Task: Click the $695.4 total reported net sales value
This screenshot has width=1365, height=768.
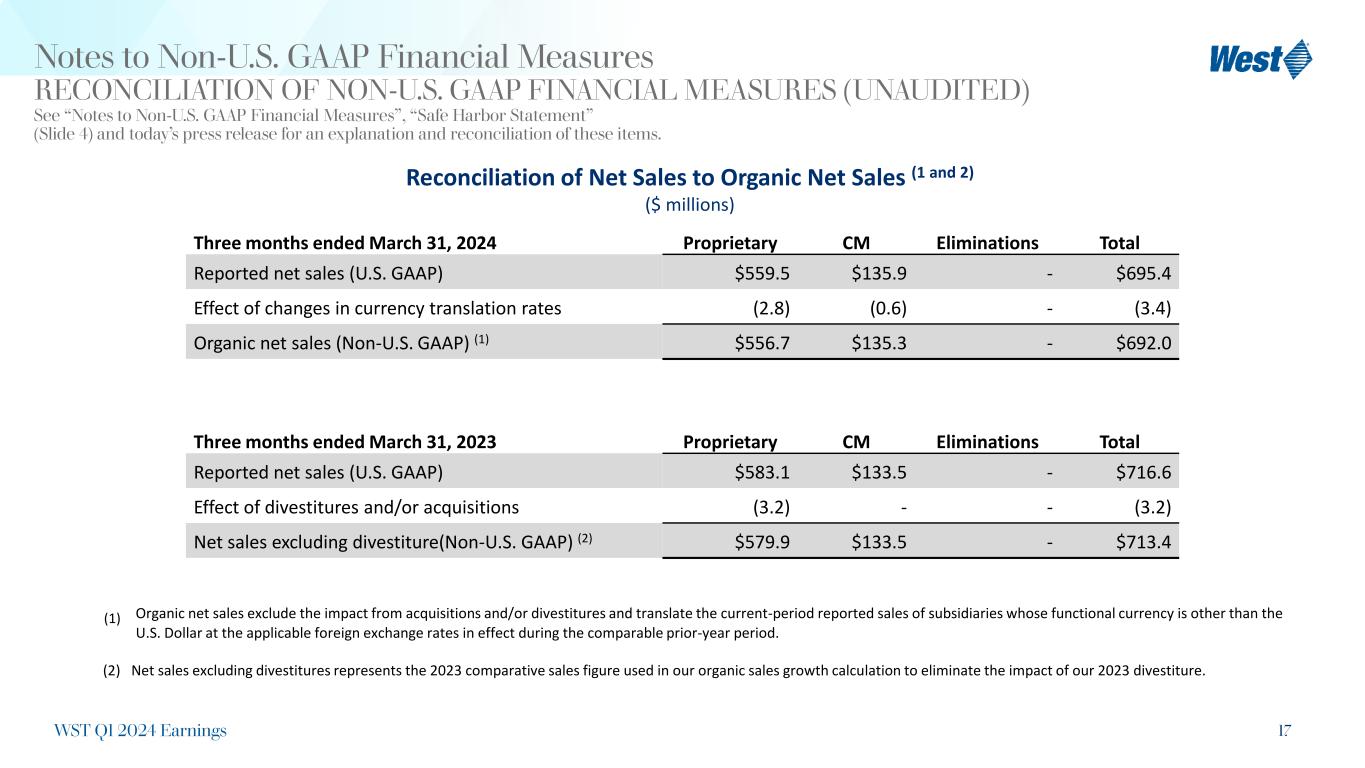Action: tap(1144, 273)
